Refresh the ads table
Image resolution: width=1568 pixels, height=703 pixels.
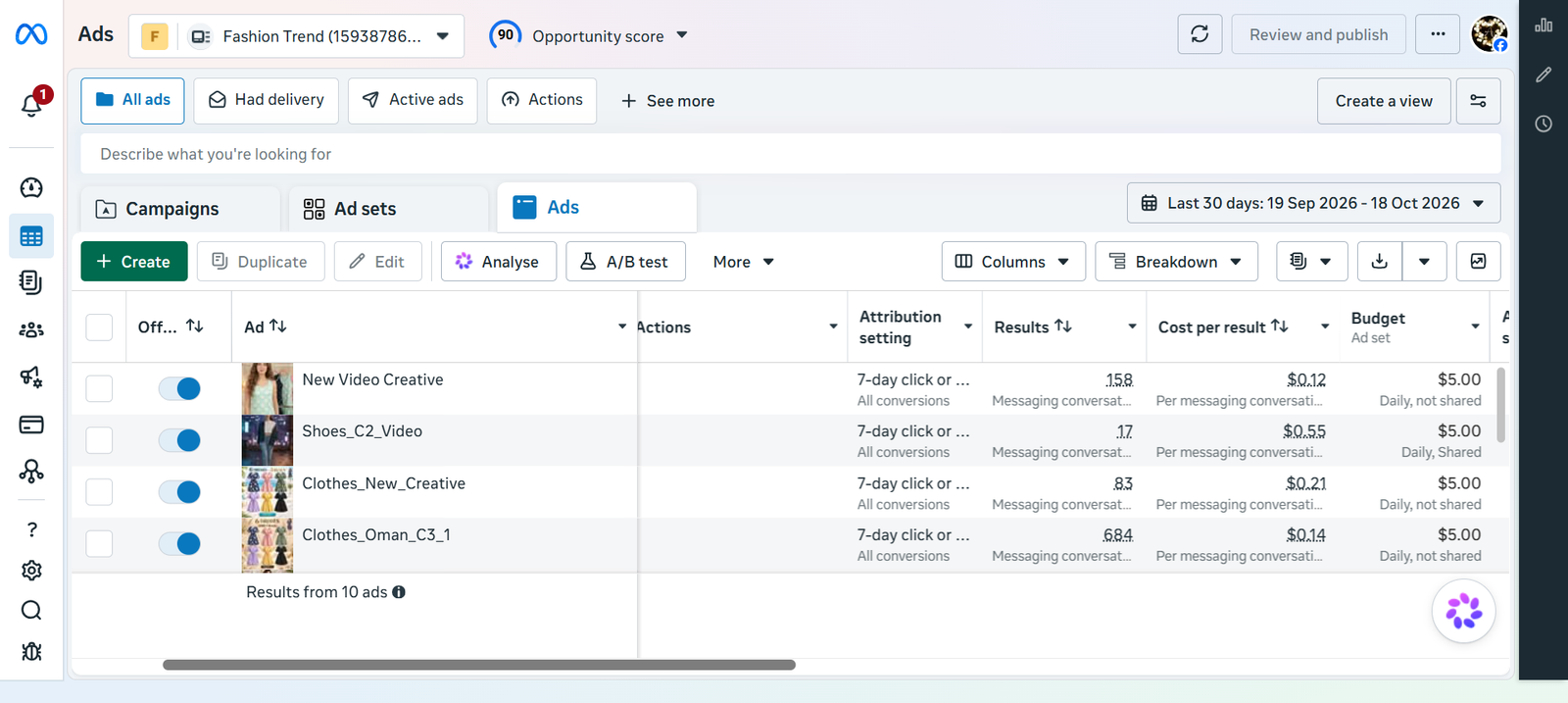point(1200,34)
